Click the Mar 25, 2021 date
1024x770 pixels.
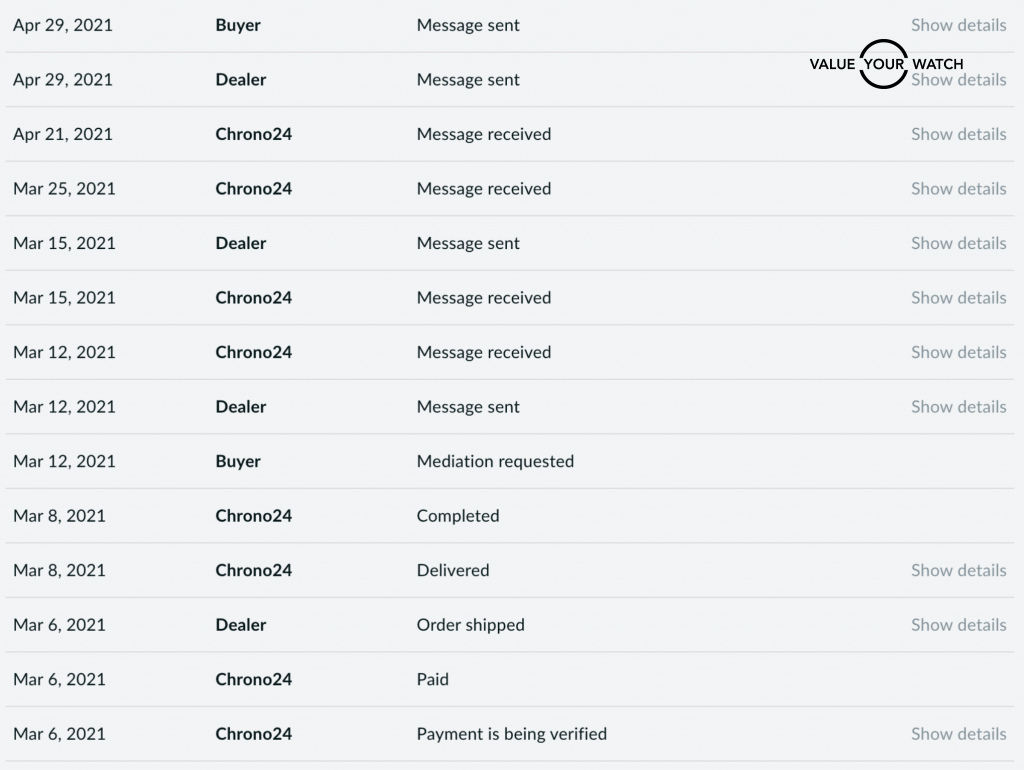click(x=64, y=189)
